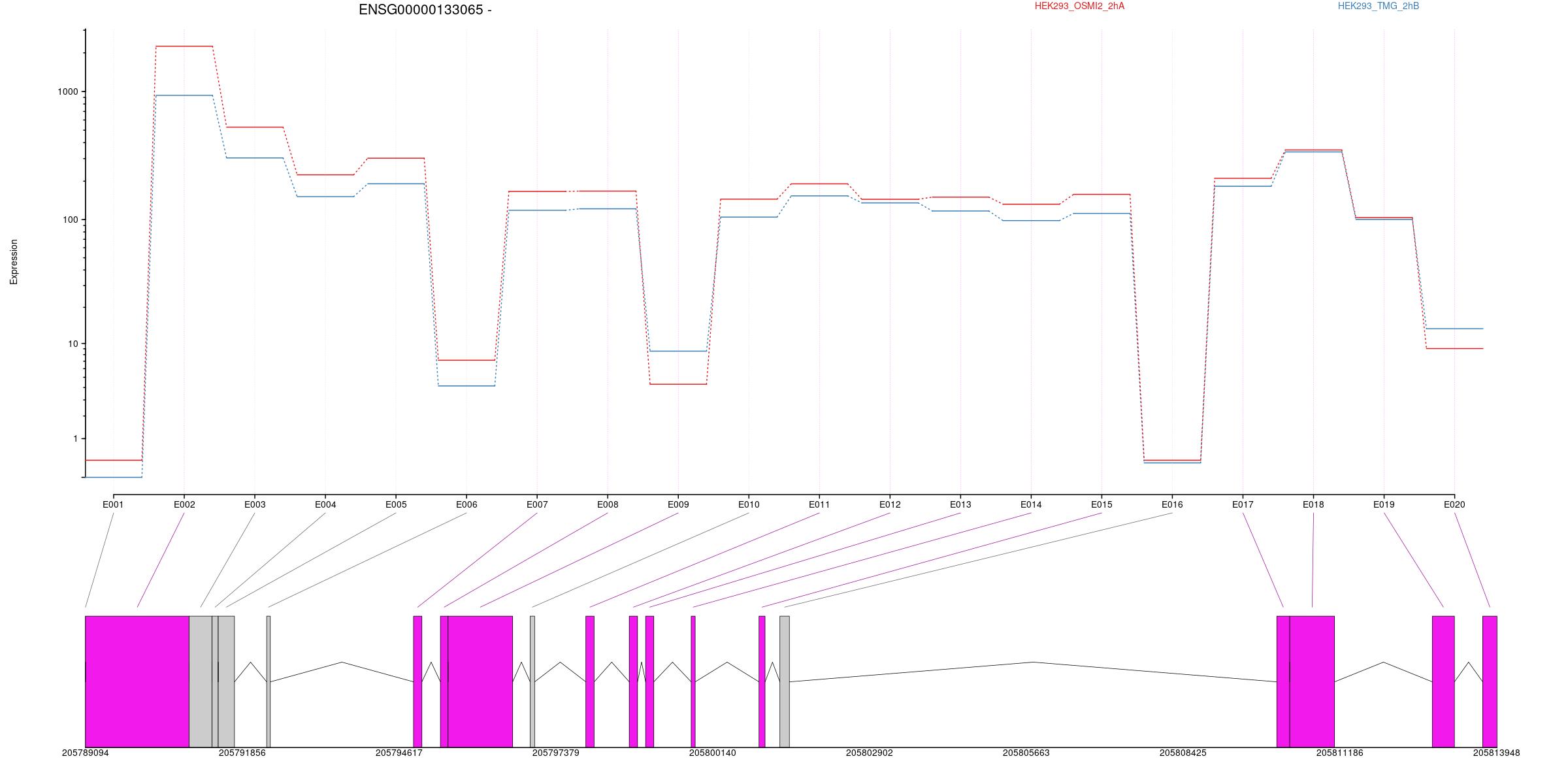Click the large magenta first exon block

137,681
